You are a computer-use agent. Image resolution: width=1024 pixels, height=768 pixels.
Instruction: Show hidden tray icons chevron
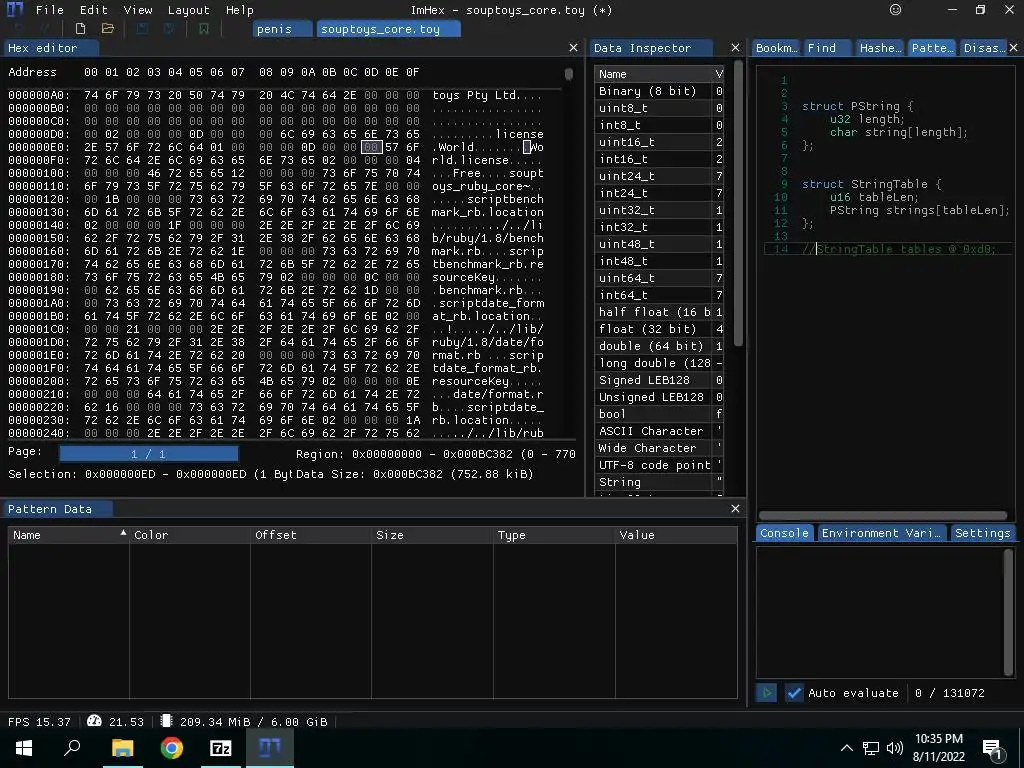846,748
